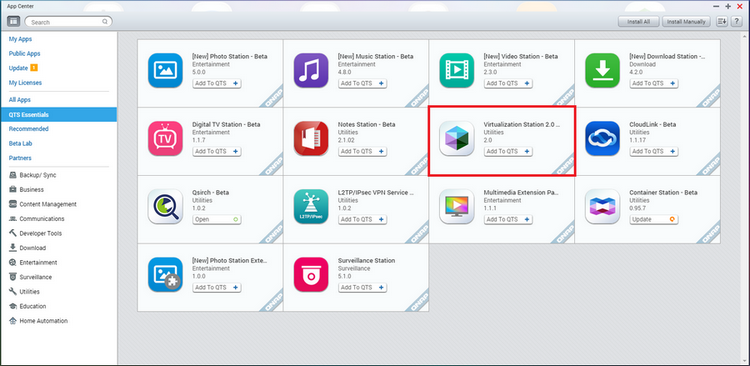Select the Music Station purple note icon
The height and width of the screenshot is (366, 750).
click(311, 70)
